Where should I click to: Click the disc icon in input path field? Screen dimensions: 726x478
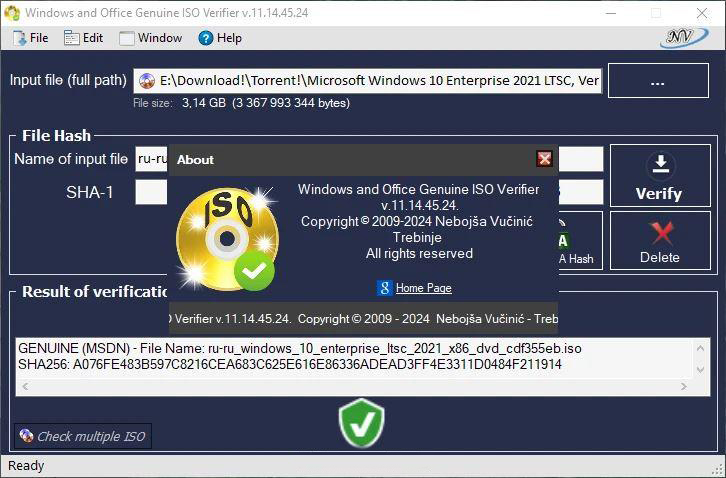[x=147, y=81]
